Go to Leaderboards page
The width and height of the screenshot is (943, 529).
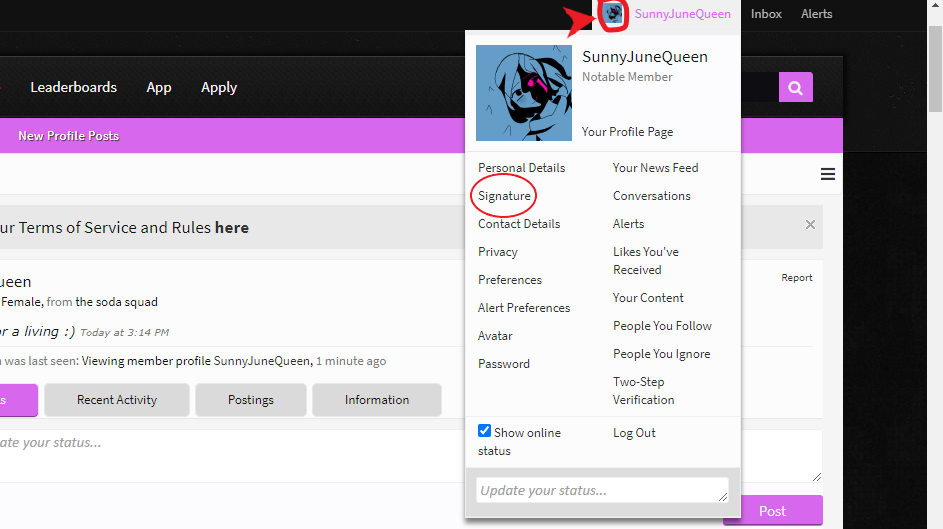[73, 87]
